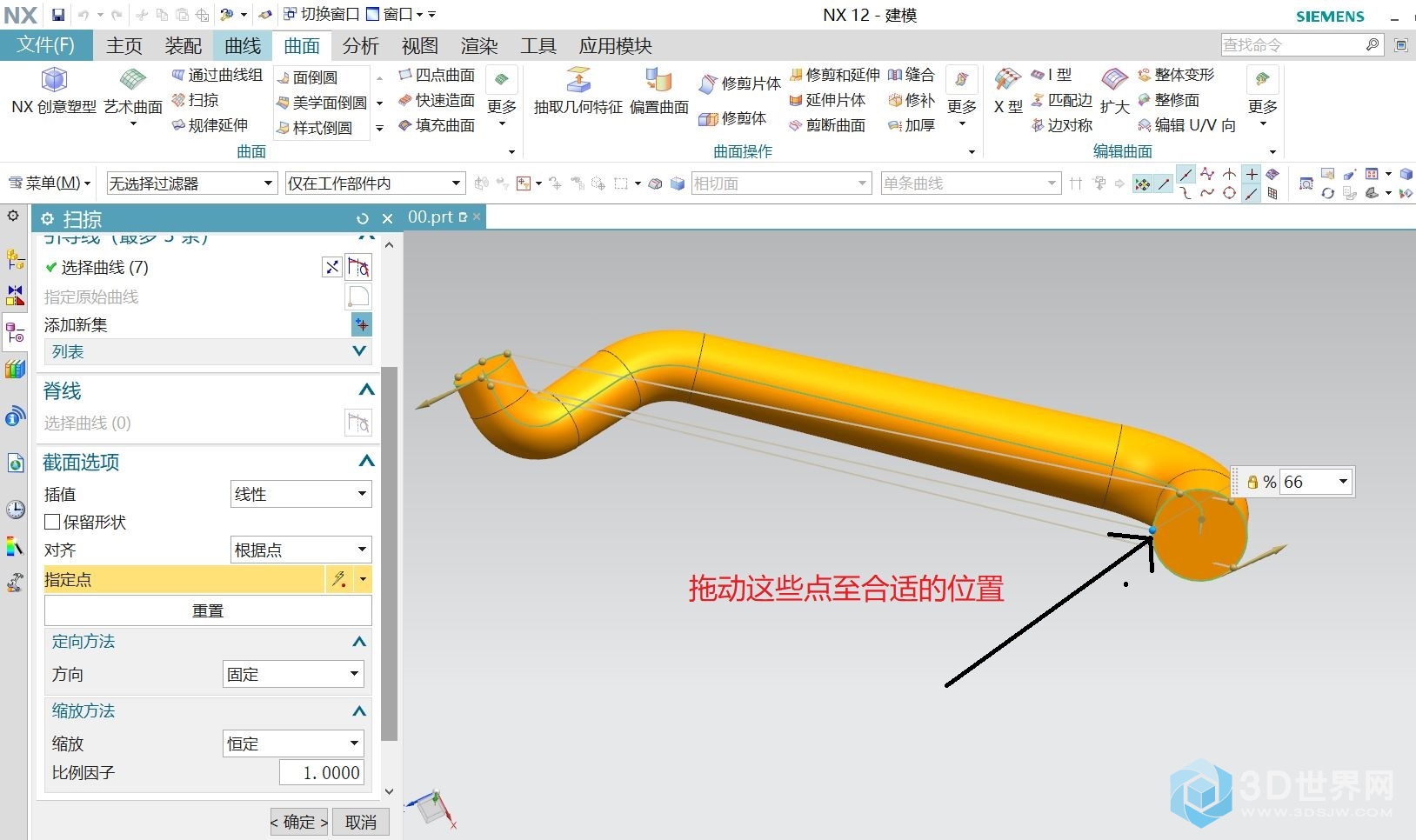Viewport: 1416px width, 840px height.
Task: Collapse the 脊线 section
Action: (366, 390)
